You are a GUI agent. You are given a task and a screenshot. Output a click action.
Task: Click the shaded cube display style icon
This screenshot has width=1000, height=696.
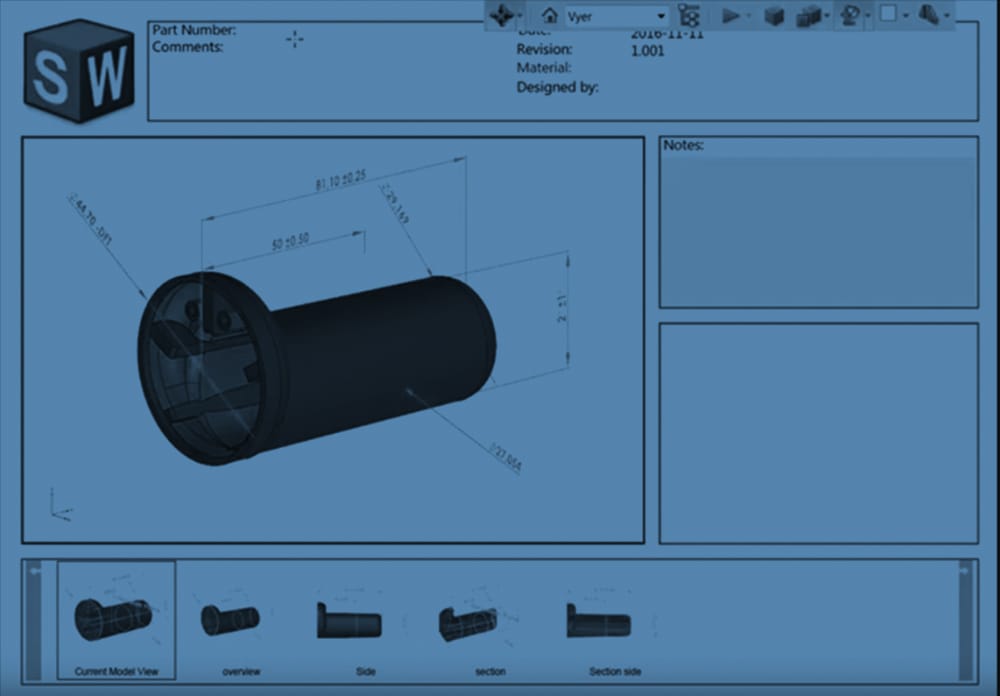coord(773,15)
